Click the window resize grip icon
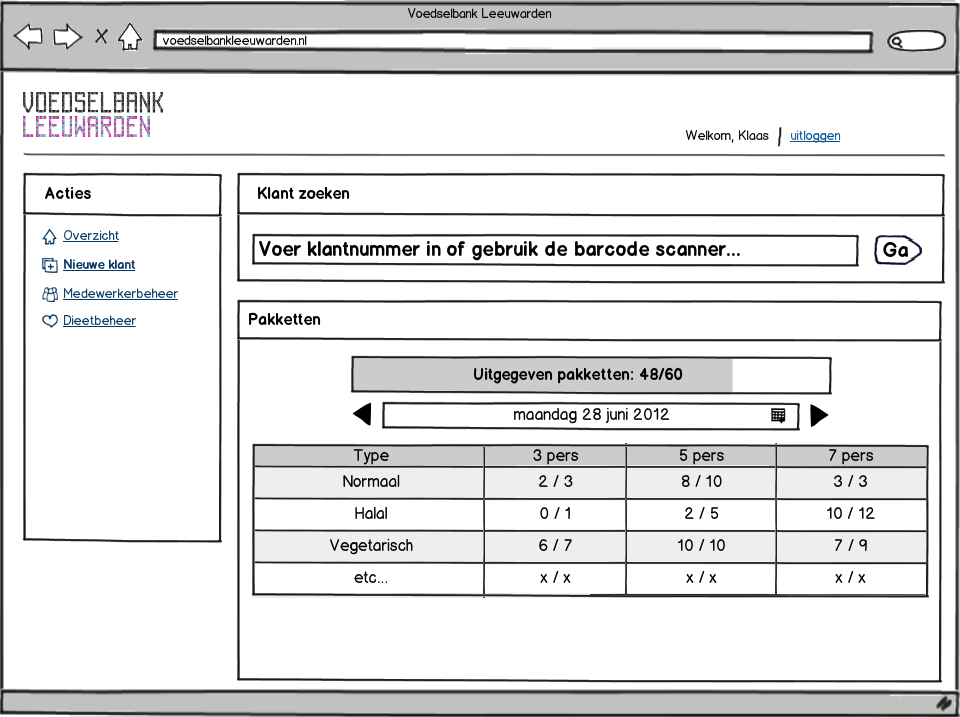 945,704
